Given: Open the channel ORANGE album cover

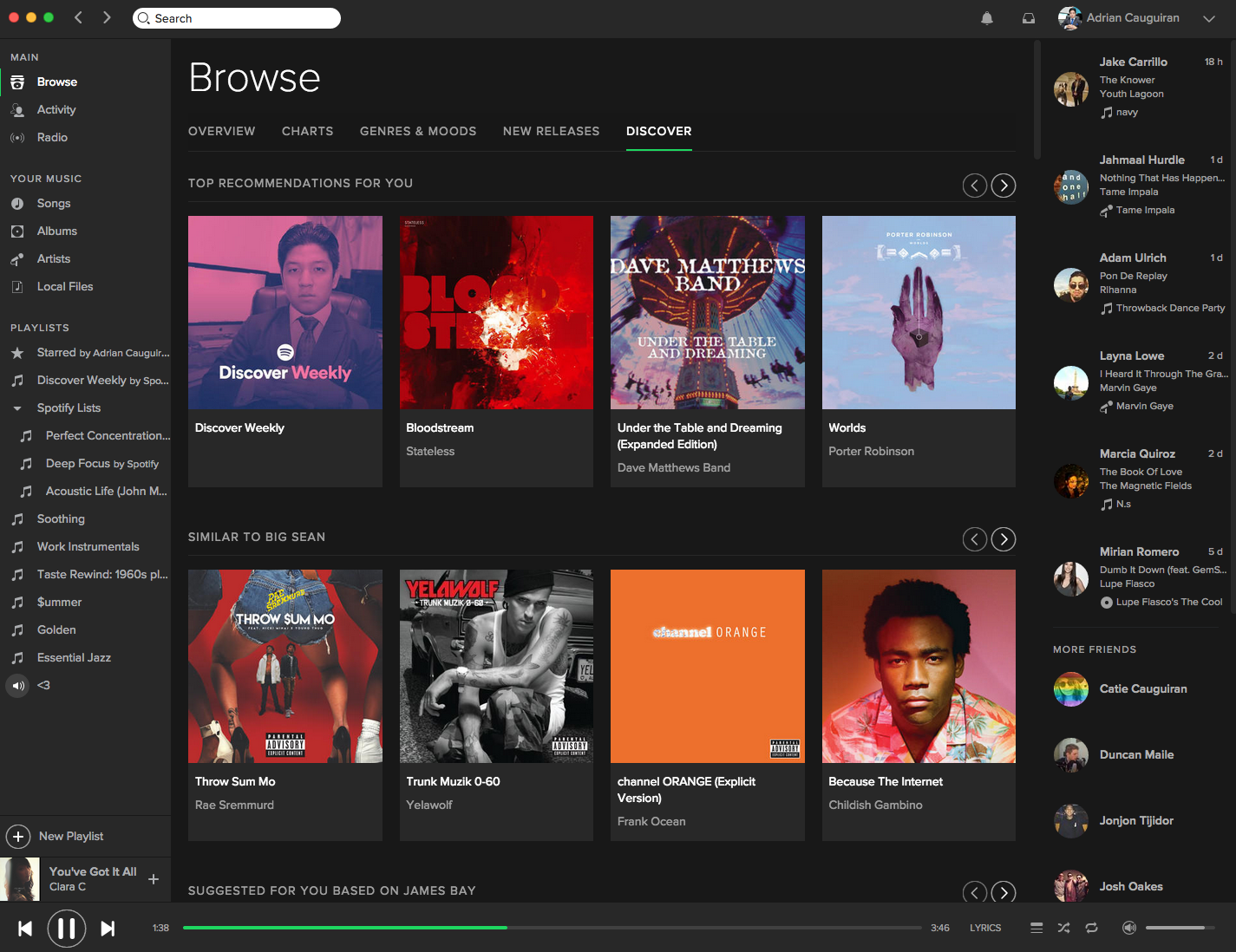Looking at the screenshot, I should [x=708, y=666].
